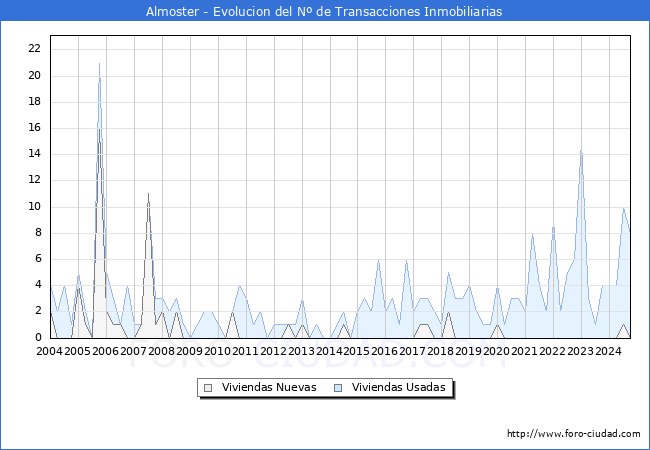
Task: Click the x-axis label 2006
Action: 105,351
